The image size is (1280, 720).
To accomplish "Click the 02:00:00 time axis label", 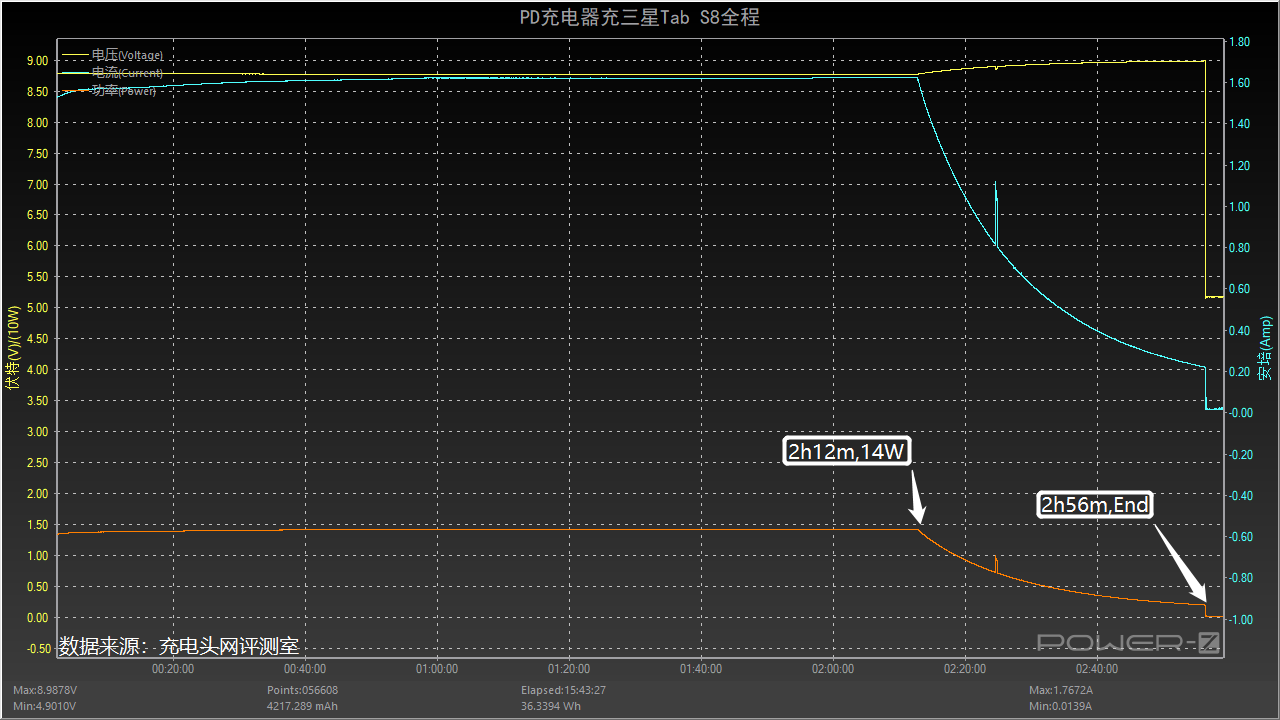I will click(x=833, y=669).
